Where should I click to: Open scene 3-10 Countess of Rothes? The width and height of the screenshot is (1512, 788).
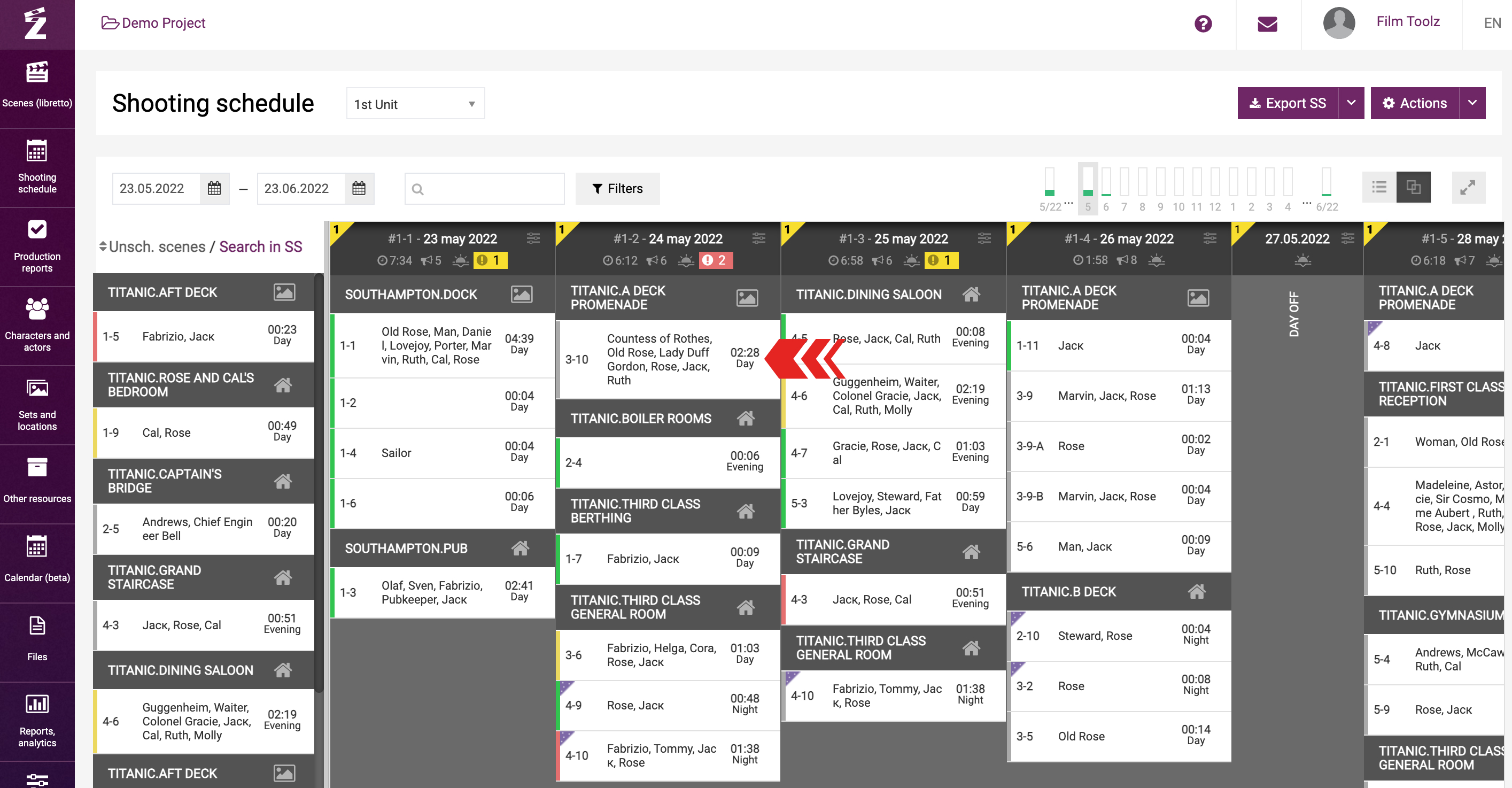(668, 359)
